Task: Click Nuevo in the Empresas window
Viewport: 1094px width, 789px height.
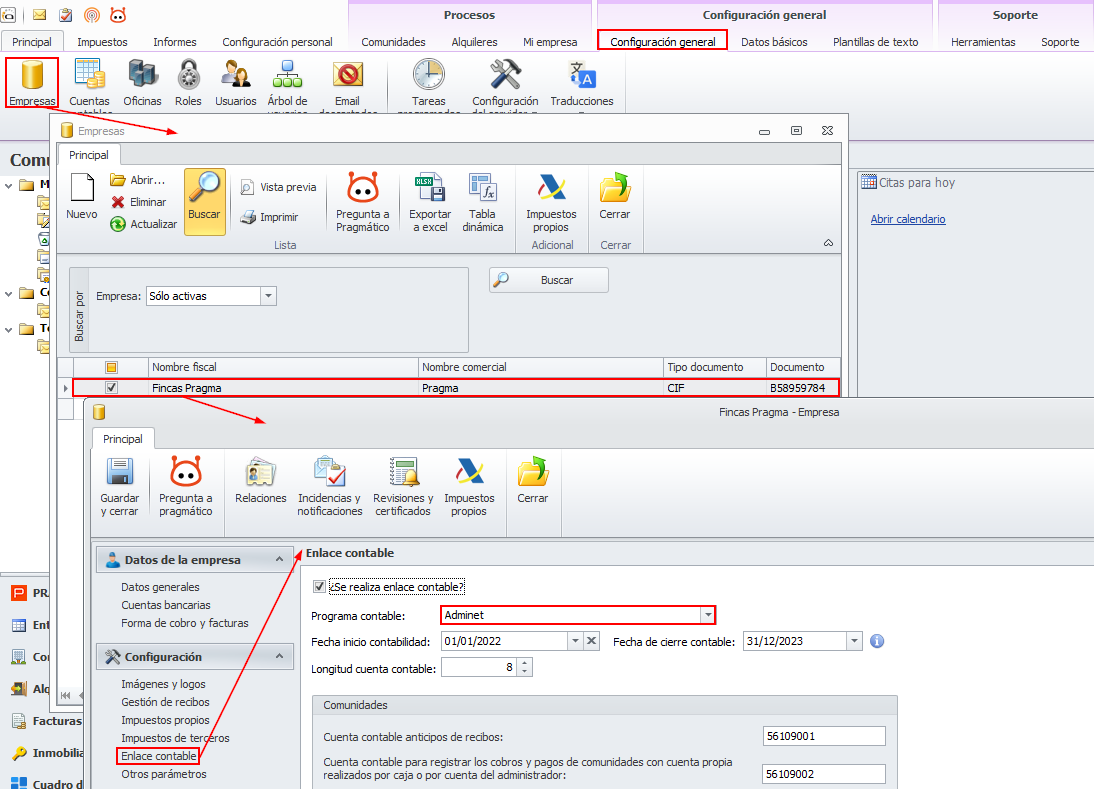Action: [82, 197]
